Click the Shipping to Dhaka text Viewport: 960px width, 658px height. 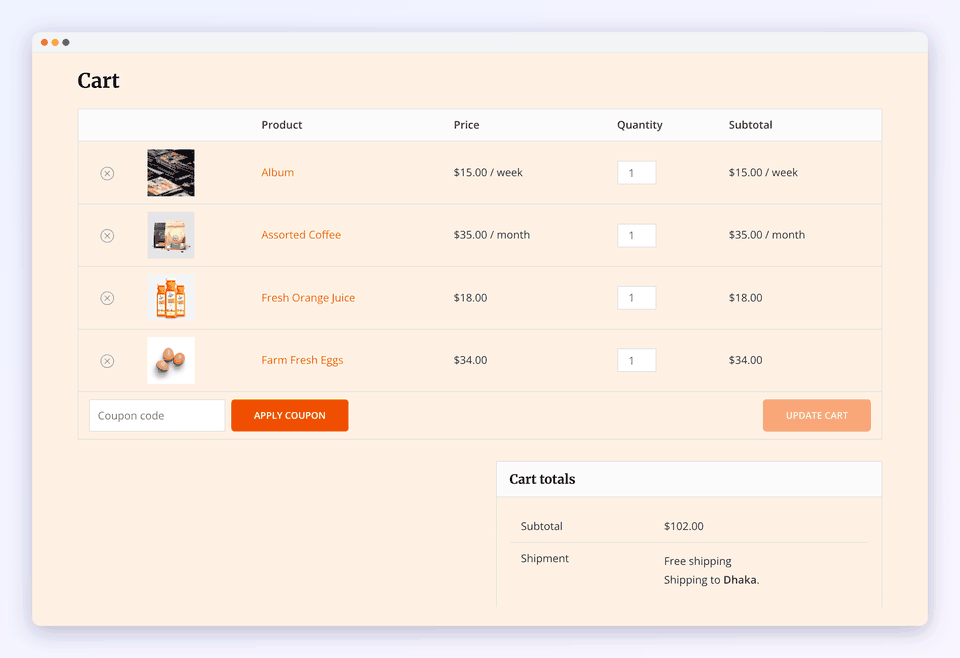(711, 580)
